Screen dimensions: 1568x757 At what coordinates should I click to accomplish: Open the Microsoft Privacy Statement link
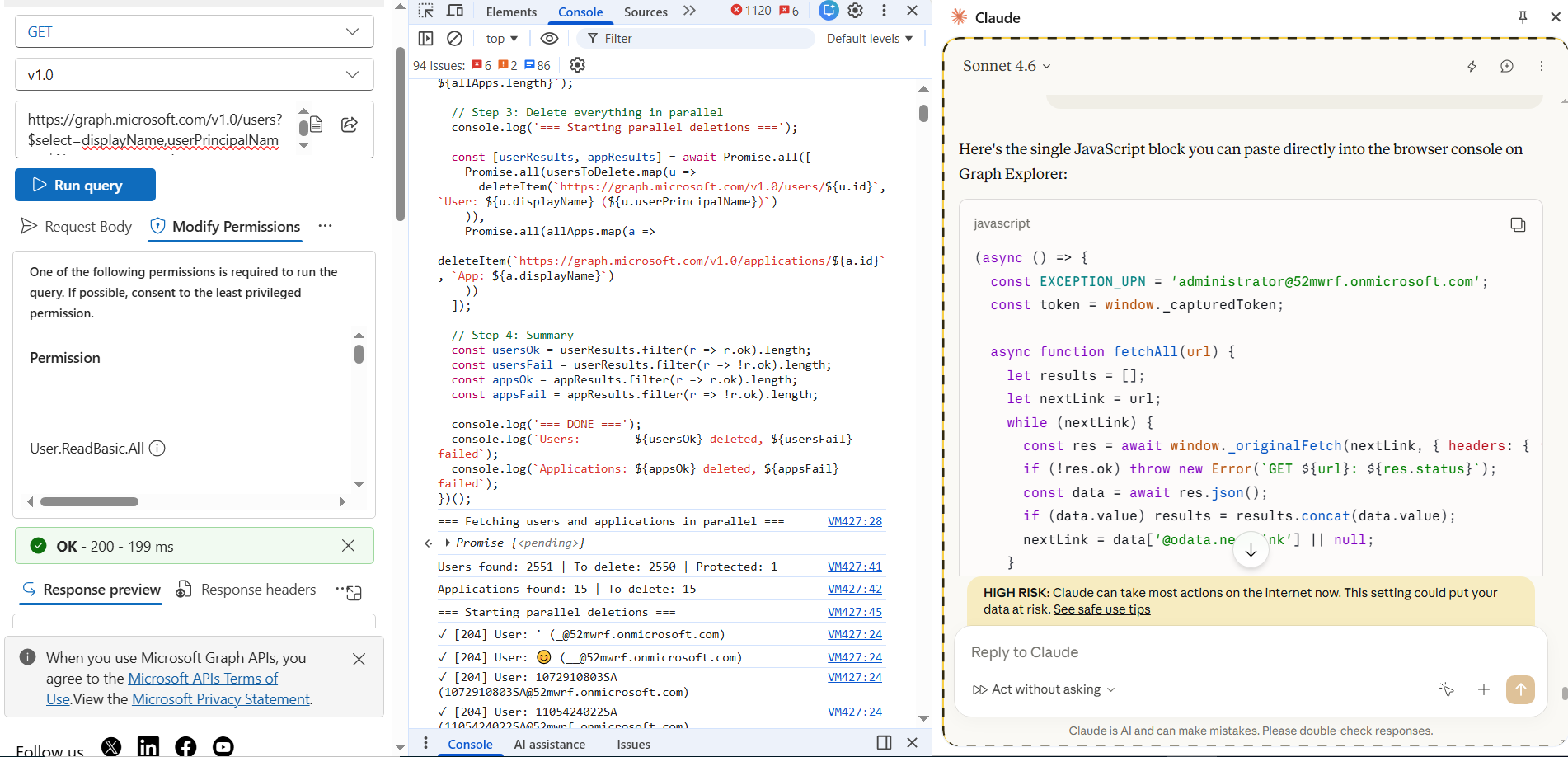coord(221,699)
